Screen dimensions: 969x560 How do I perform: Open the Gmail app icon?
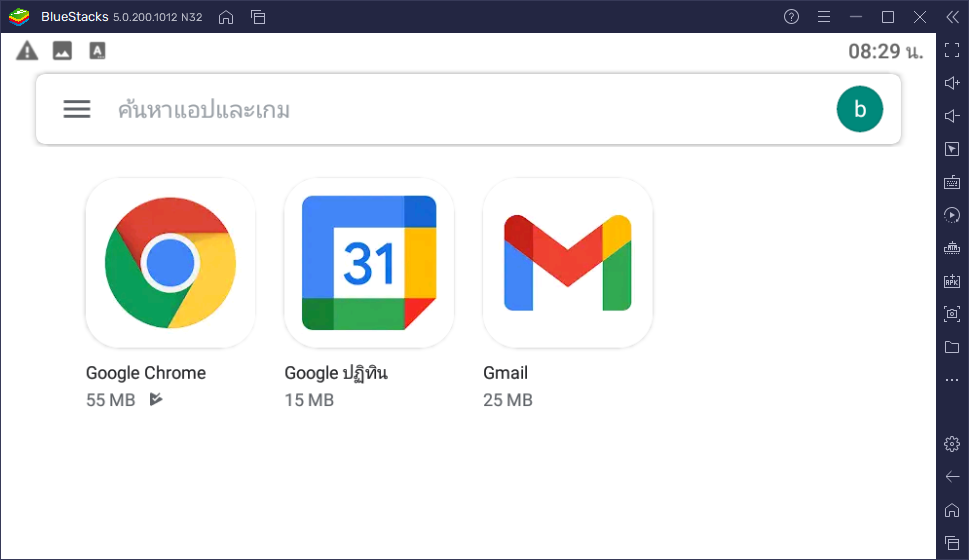coord(567,263)
